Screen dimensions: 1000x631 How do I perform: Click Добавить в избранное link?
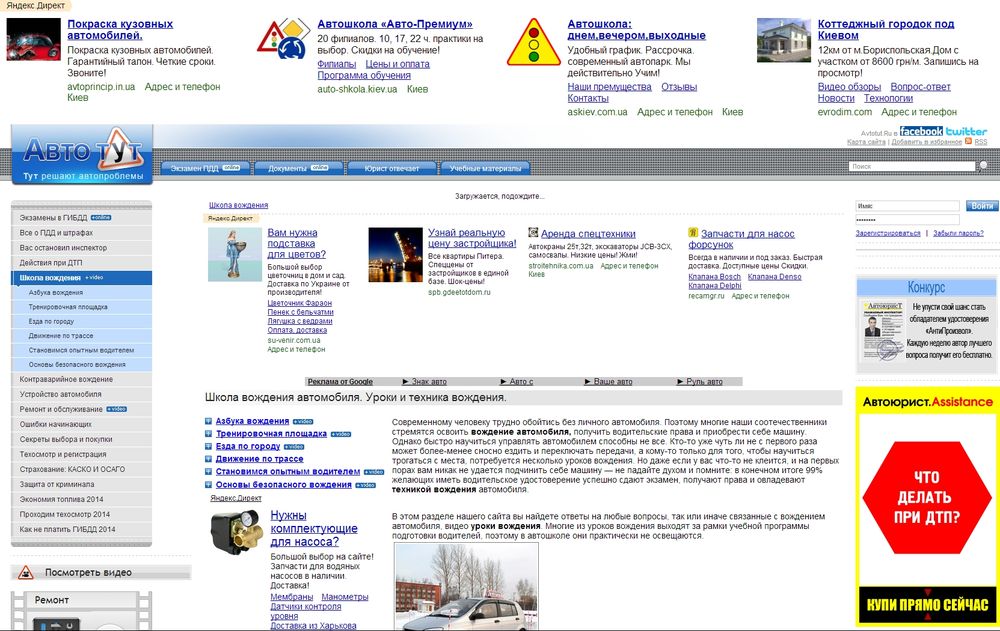coord(926,142)
